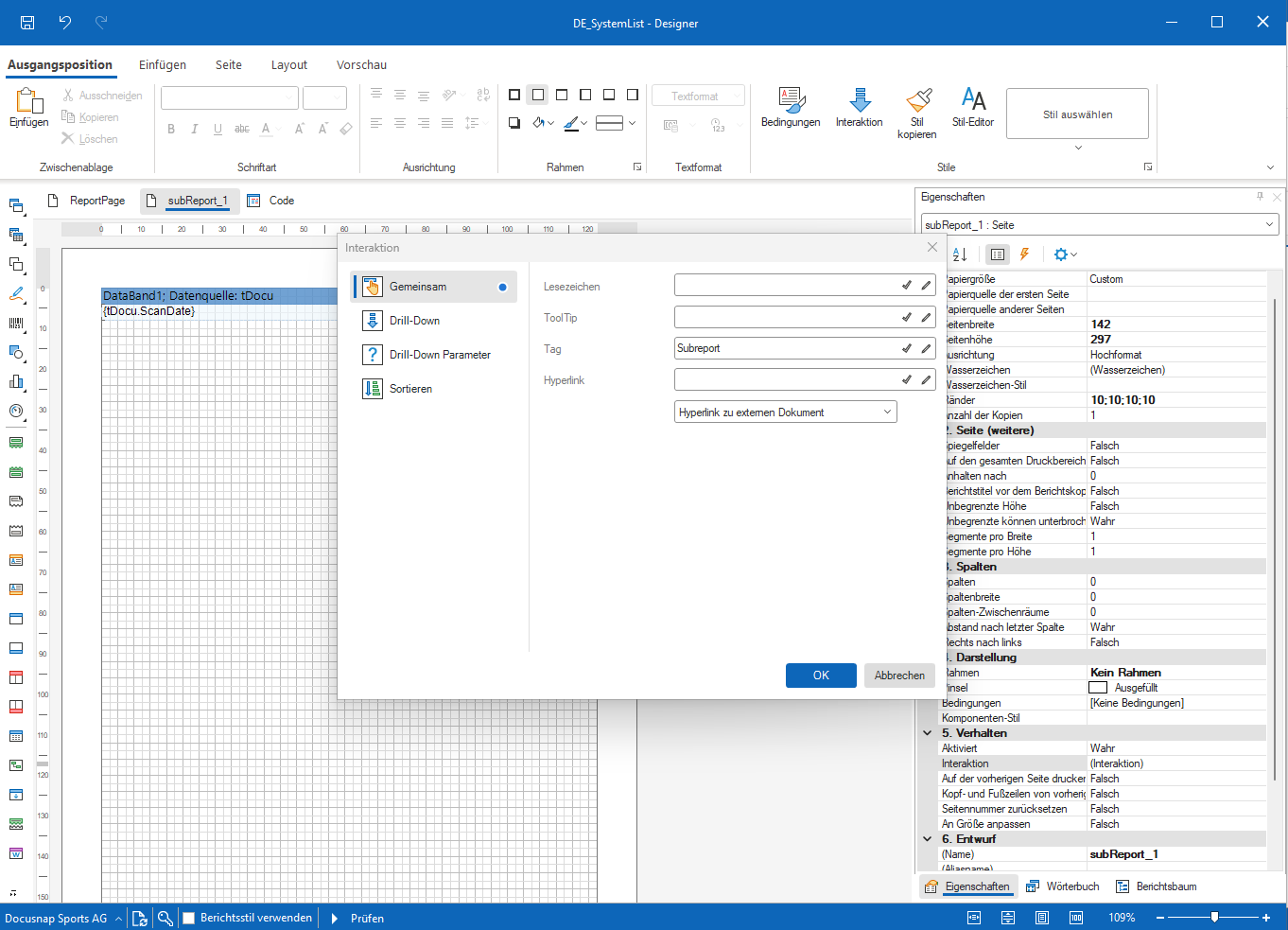This screenshot has height=930, width=1288.
Task: Click the Bedingungen ribbon icon
Action: pyautogui.click(x=791, y=100)
